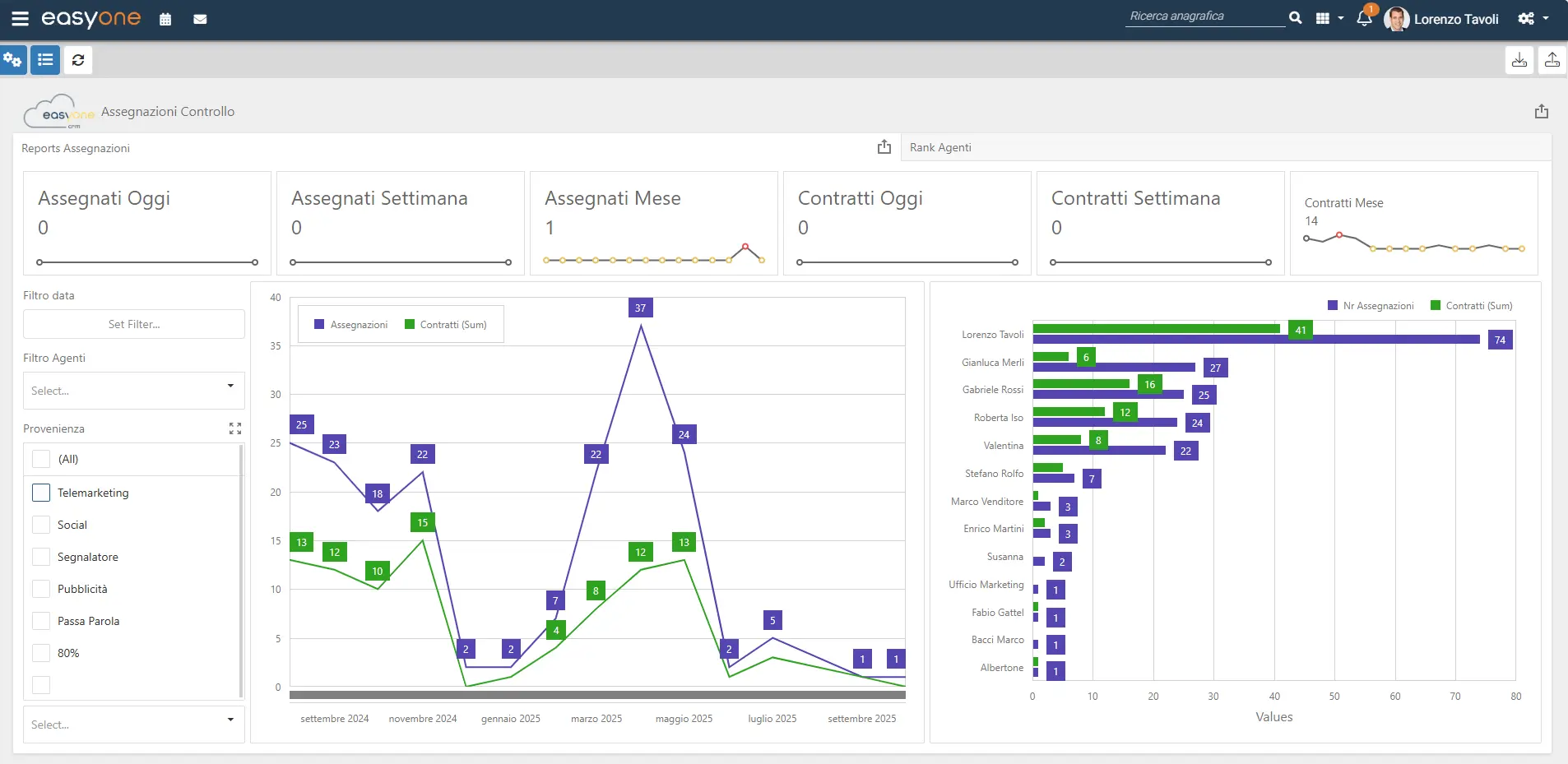Expand the Provenienza filter fullscreen icon
1568x764 pixels.
coord(235,428)
